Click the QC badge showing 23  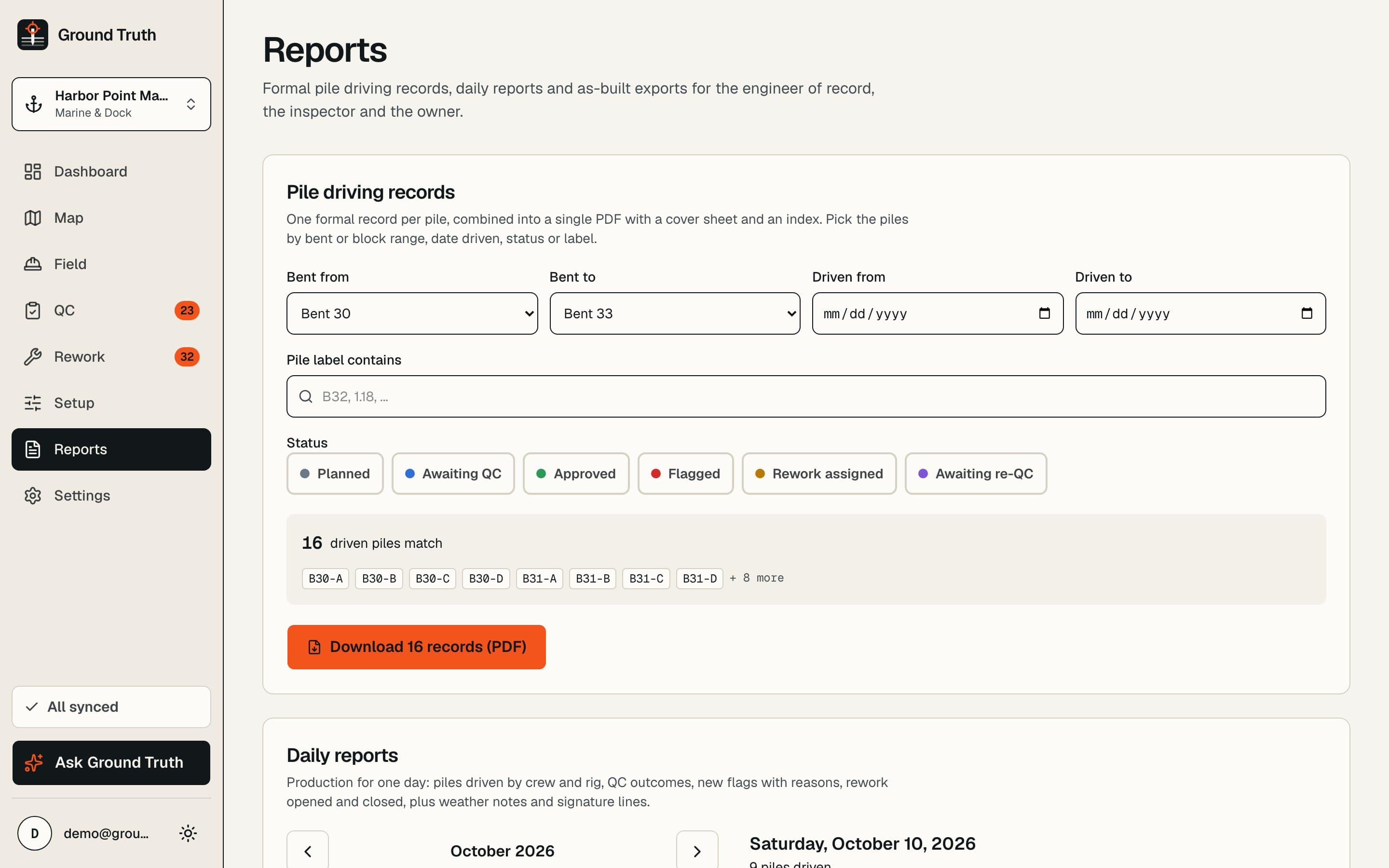(187, 311)
